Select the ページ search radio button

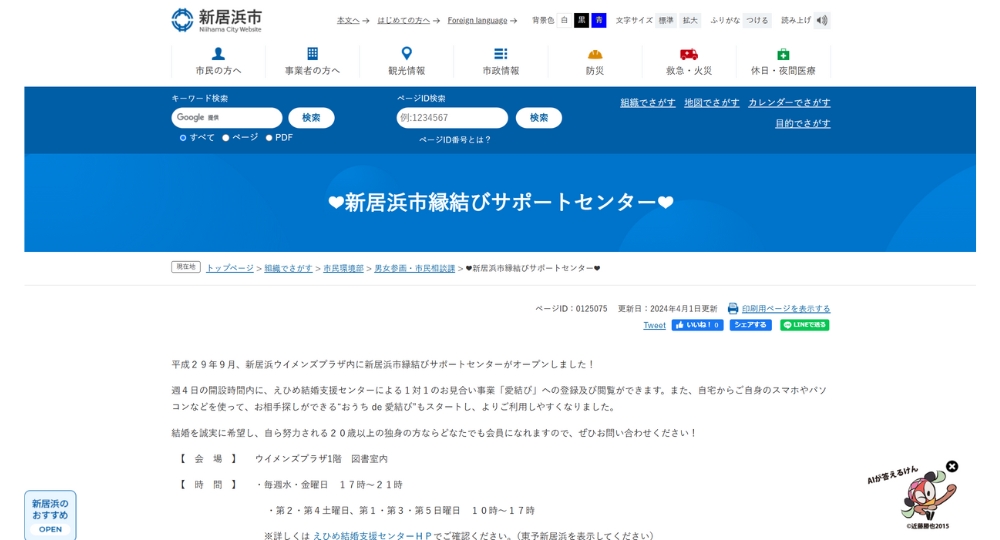click(226, 138)
